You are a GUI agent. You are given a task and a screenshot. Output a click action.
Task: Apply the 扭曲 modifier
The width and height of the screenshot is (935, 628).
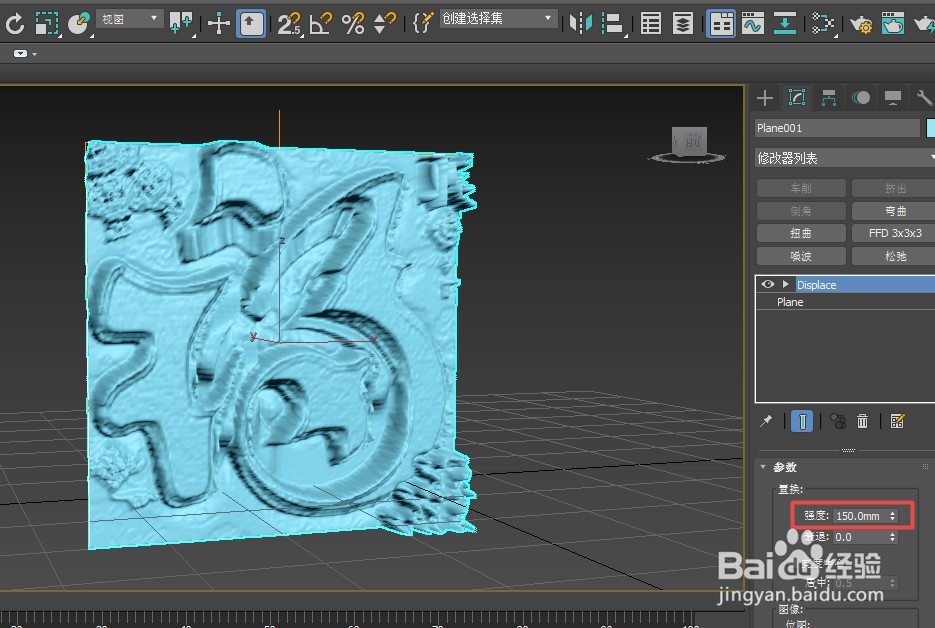pyautogui.click(x=801, y=233)
